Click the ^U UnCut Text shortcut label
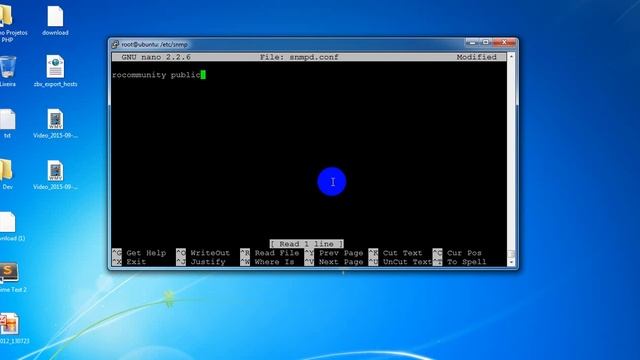This screenshot has height=360, width=640. [x=400, y=262]
